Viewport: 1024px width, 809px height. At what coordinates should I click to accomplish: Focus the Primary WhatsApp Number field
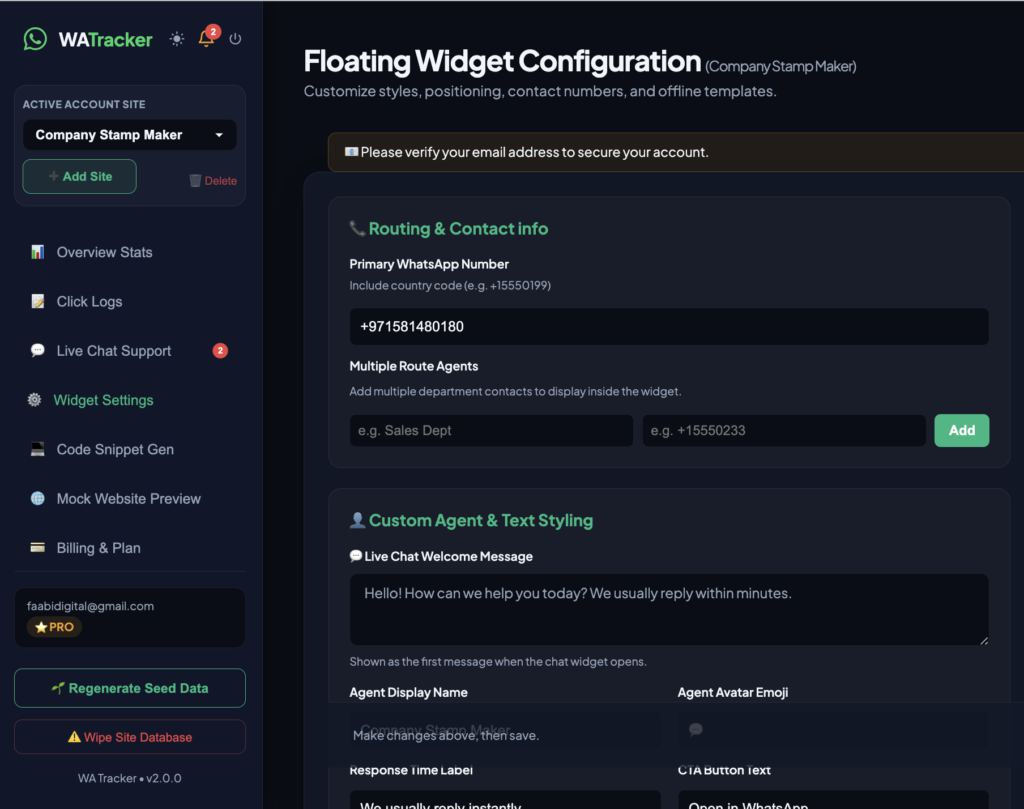click(x=669, y=326)
